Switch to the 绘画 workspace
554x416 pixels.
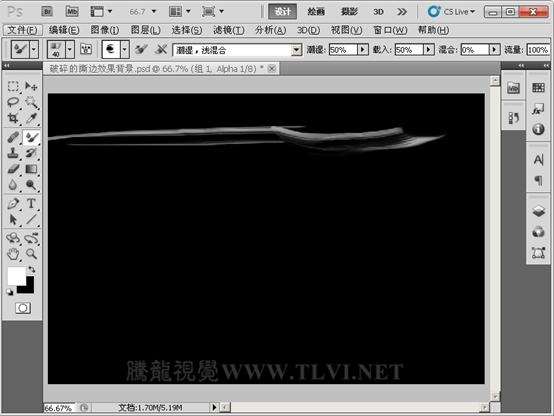[x=316, y=12]
